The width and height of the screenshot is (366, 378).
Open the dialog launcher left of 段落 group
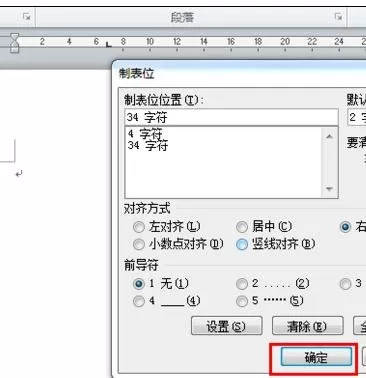click(26, 17)
